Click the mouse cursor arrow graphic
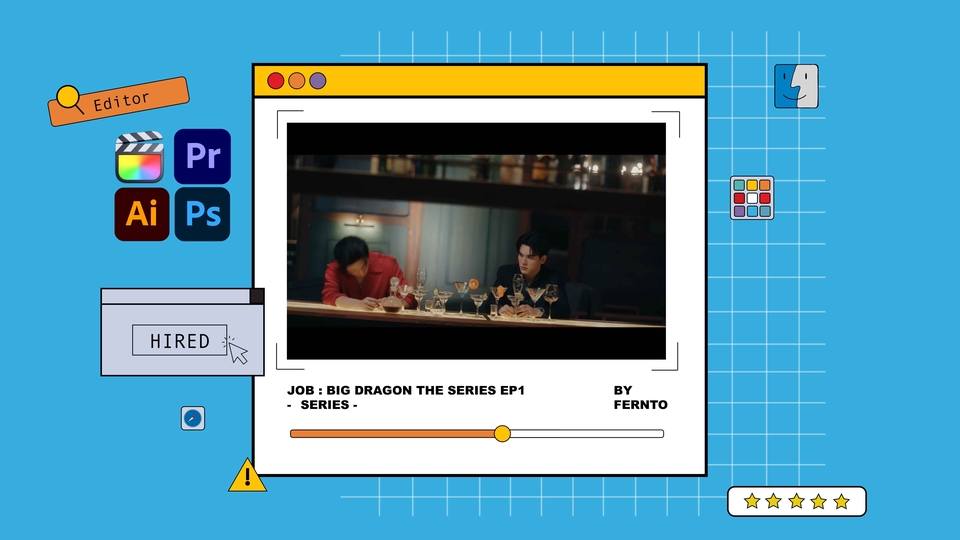The width and height of the screenshot is (960, 540). [238, 353]
